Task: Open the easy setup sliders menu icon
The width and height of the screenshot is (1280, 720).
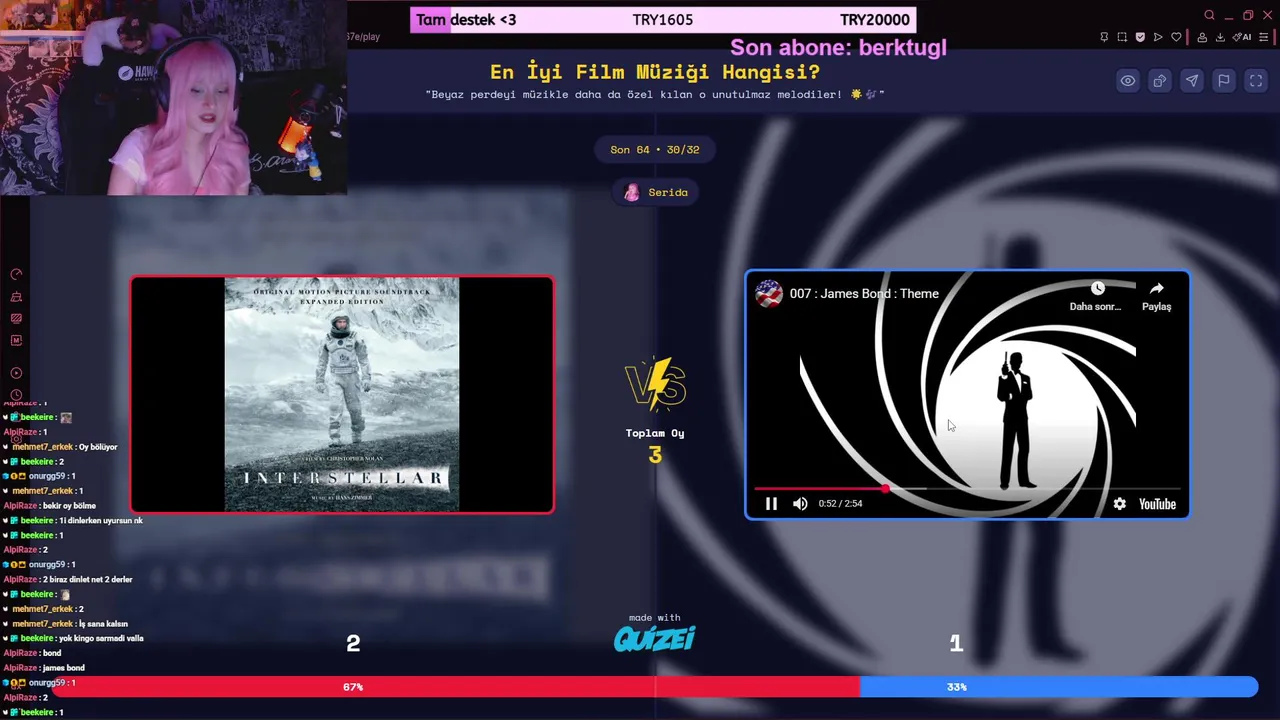Action: pyautogui.click(x=1264, y=37)
